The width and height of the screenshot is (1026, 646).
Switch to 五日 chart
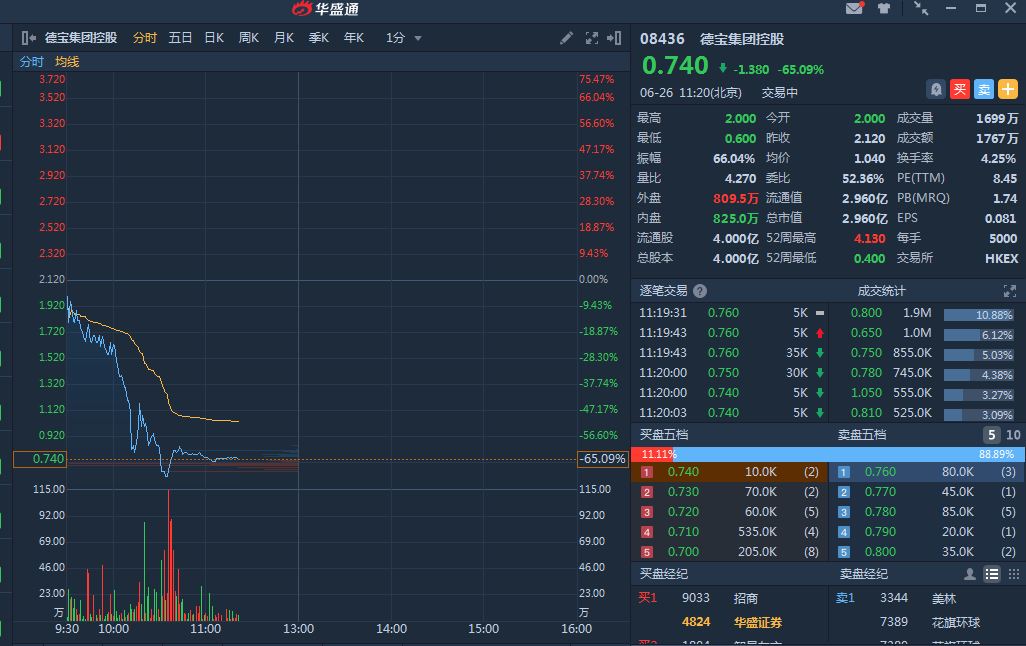point(180,38)
